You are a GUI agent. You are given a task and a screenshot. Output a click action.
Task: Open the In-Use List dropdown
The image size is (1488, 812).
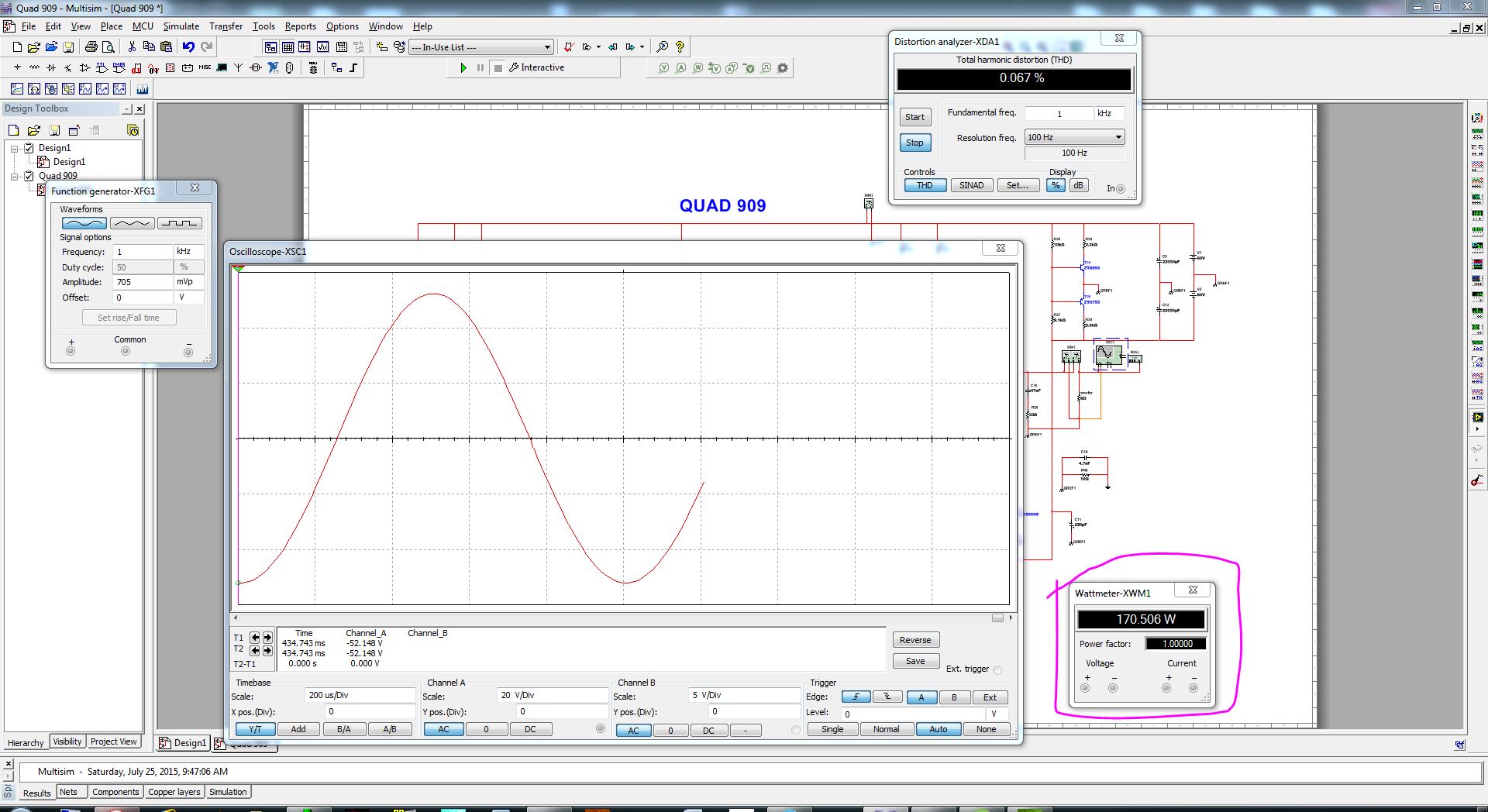[546, 47]
